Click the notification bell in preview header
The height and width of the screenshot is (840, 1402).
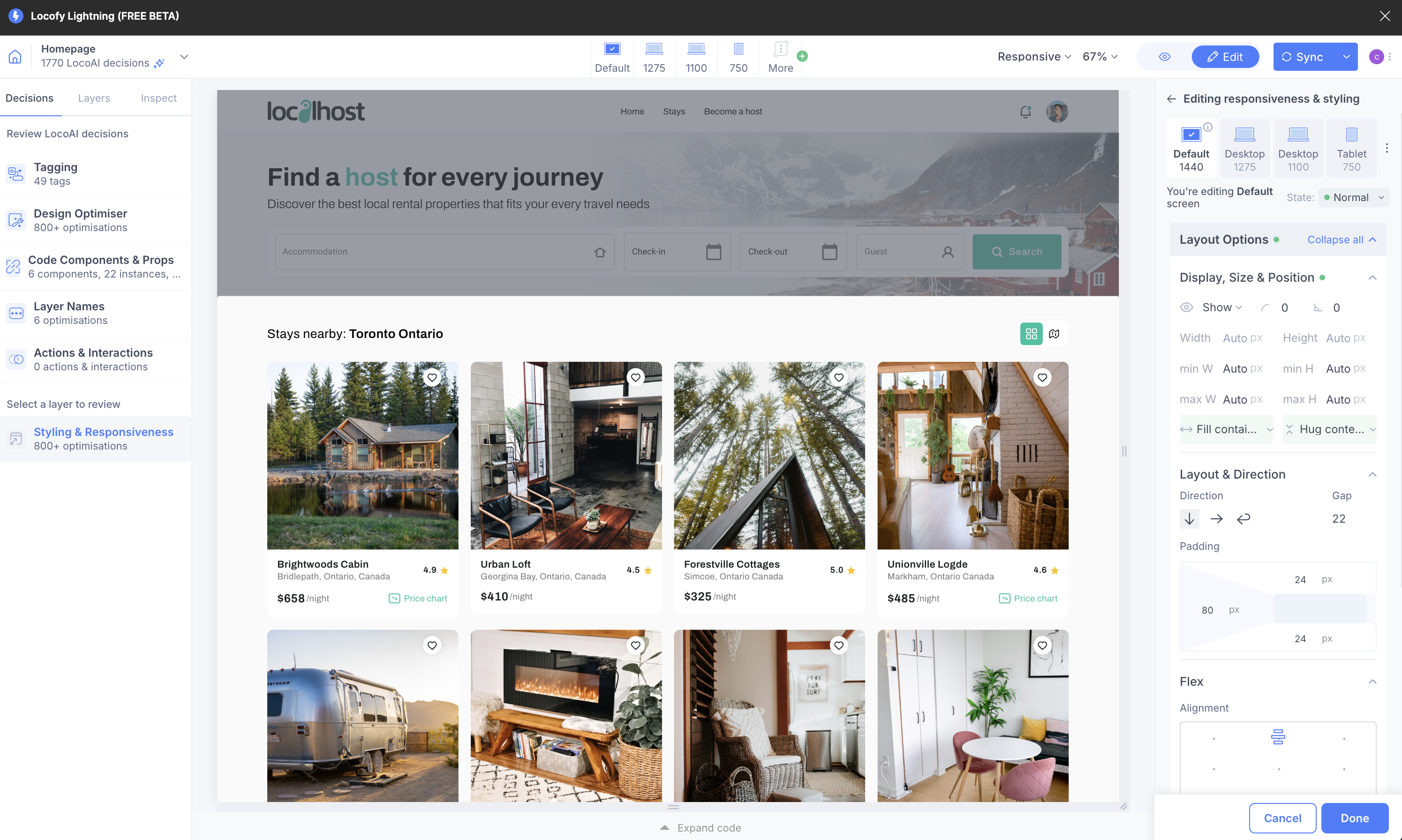(1025, 112)
